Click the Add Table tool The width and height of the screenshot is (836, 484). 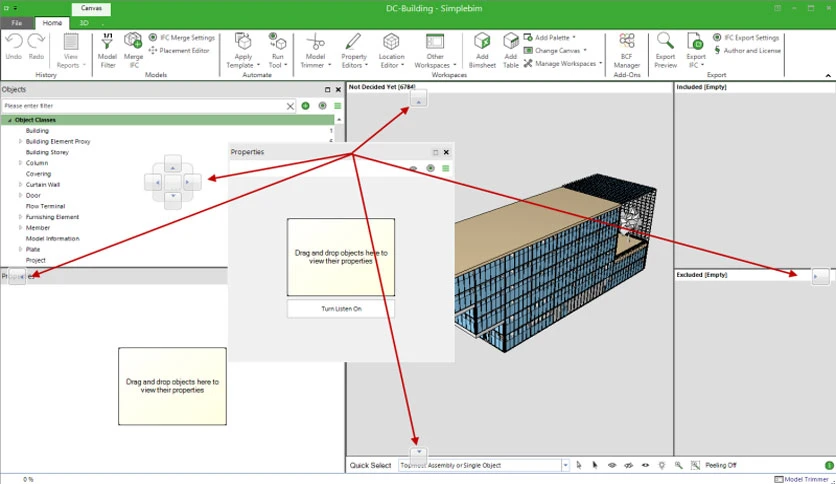coord(510,51)
